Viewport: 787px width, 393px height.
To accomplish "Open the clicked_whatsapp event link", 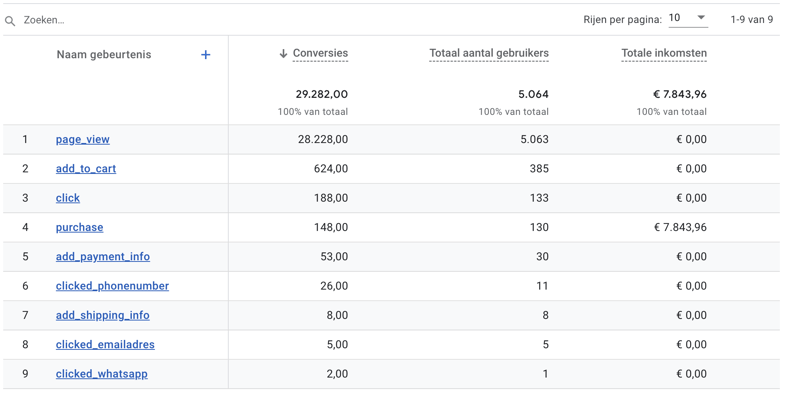I will click(101, 374).
